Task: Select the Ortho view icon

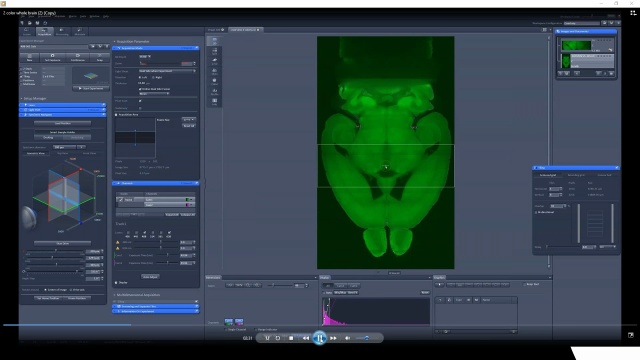Action: tap(214, 61)
